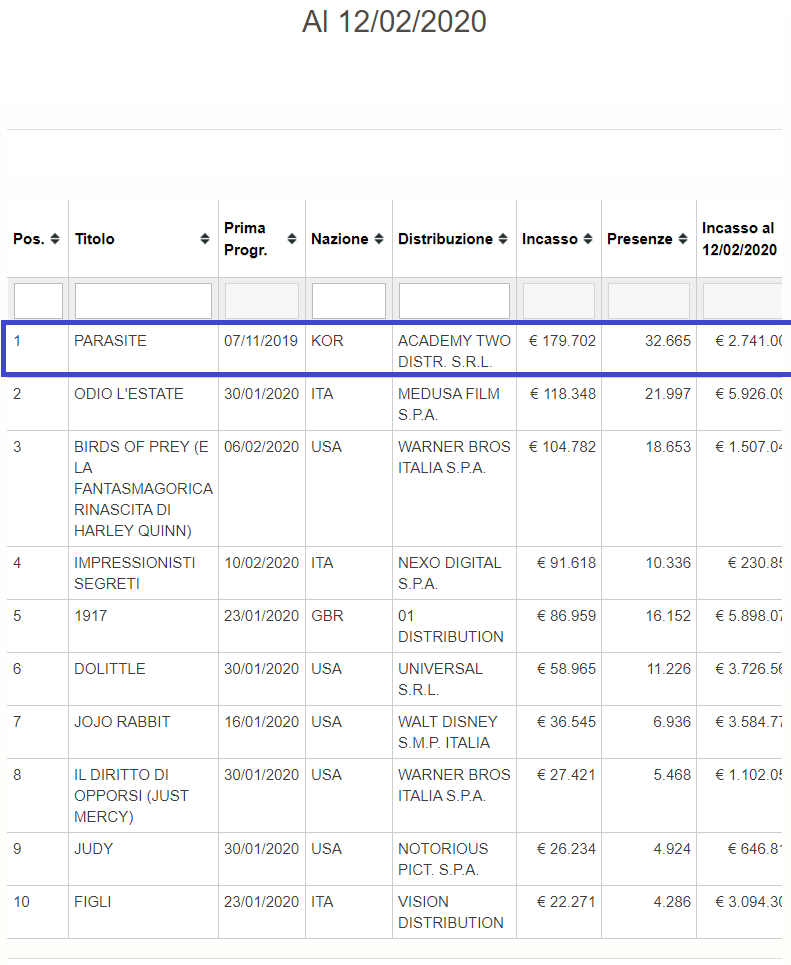Click the Prima Progr. filter field
Viewport: 791px width, 965px height.
(x=262, y=301)
